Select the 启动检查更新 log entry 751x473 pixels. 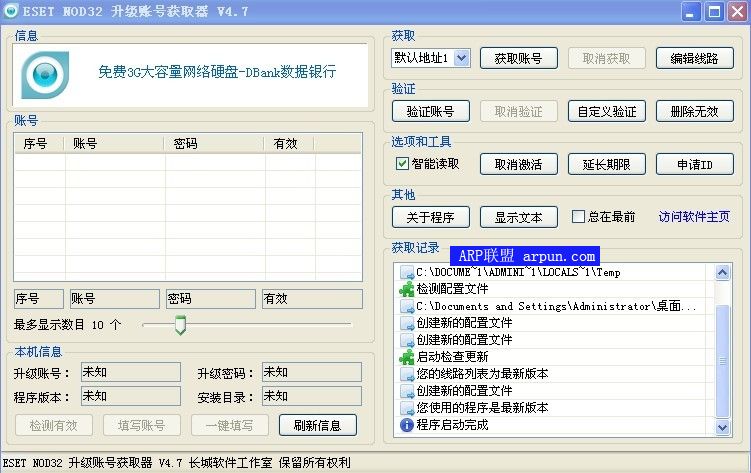tap(553, 357)
